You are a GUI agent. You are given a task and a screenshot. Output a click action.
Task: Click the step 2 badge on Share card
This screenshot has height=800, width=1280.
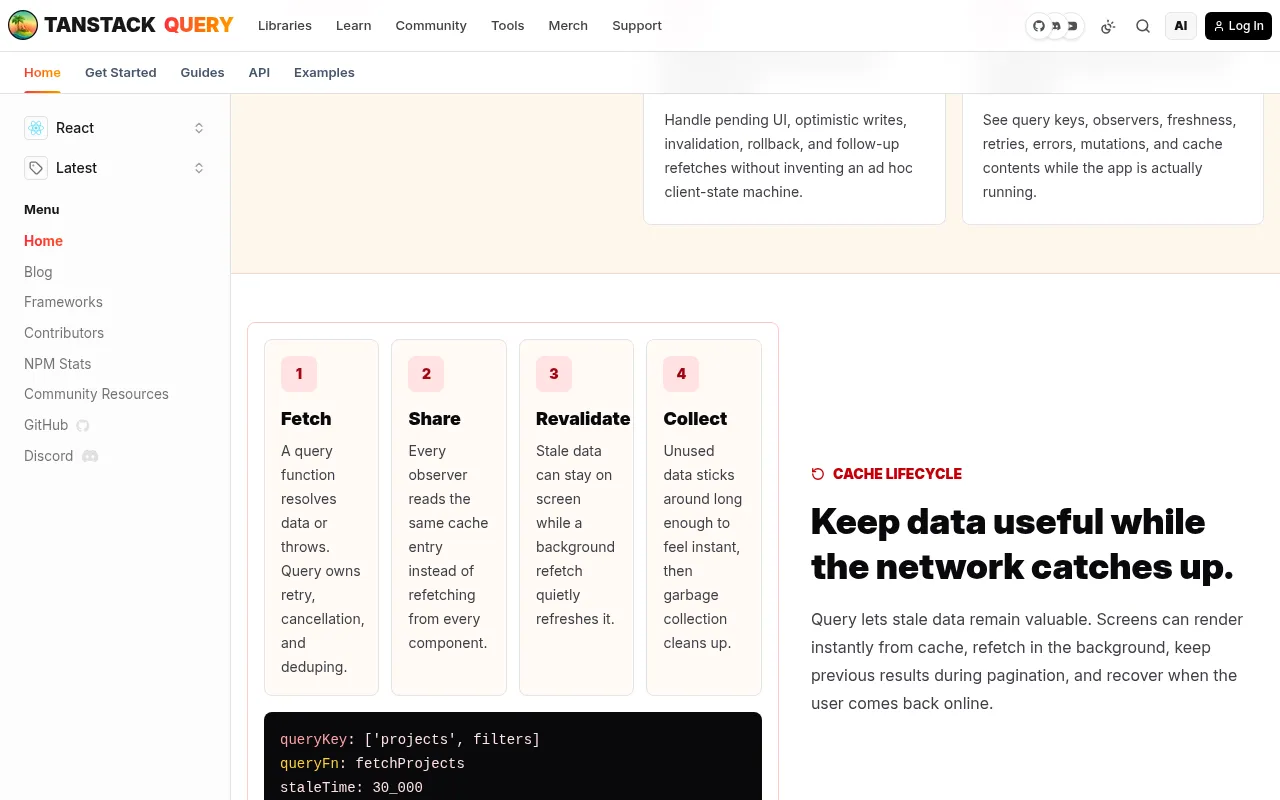click(x=426, y=374)
